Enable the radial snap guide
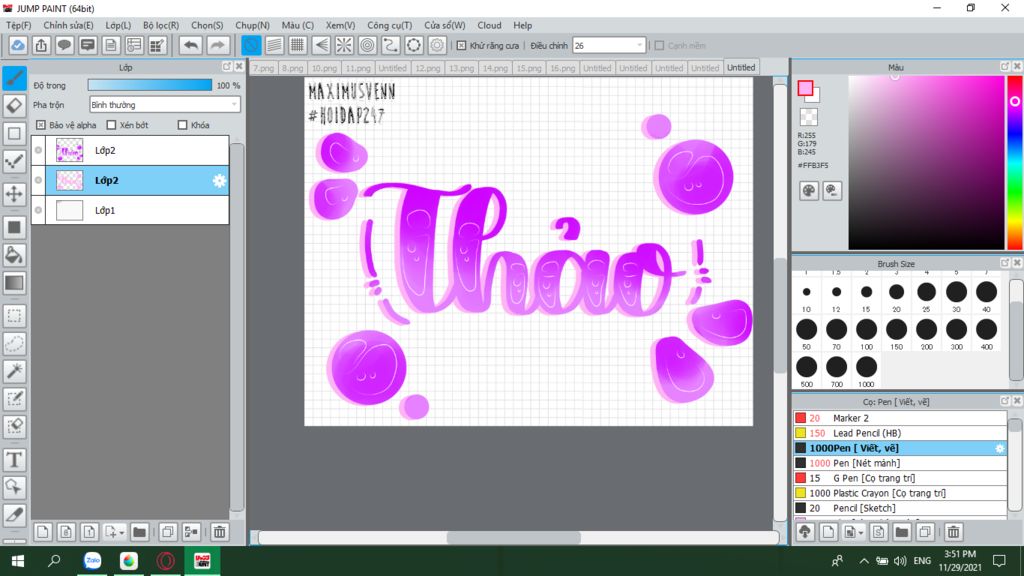Viewport: 1024px width, 576px height. click(344, 45)
